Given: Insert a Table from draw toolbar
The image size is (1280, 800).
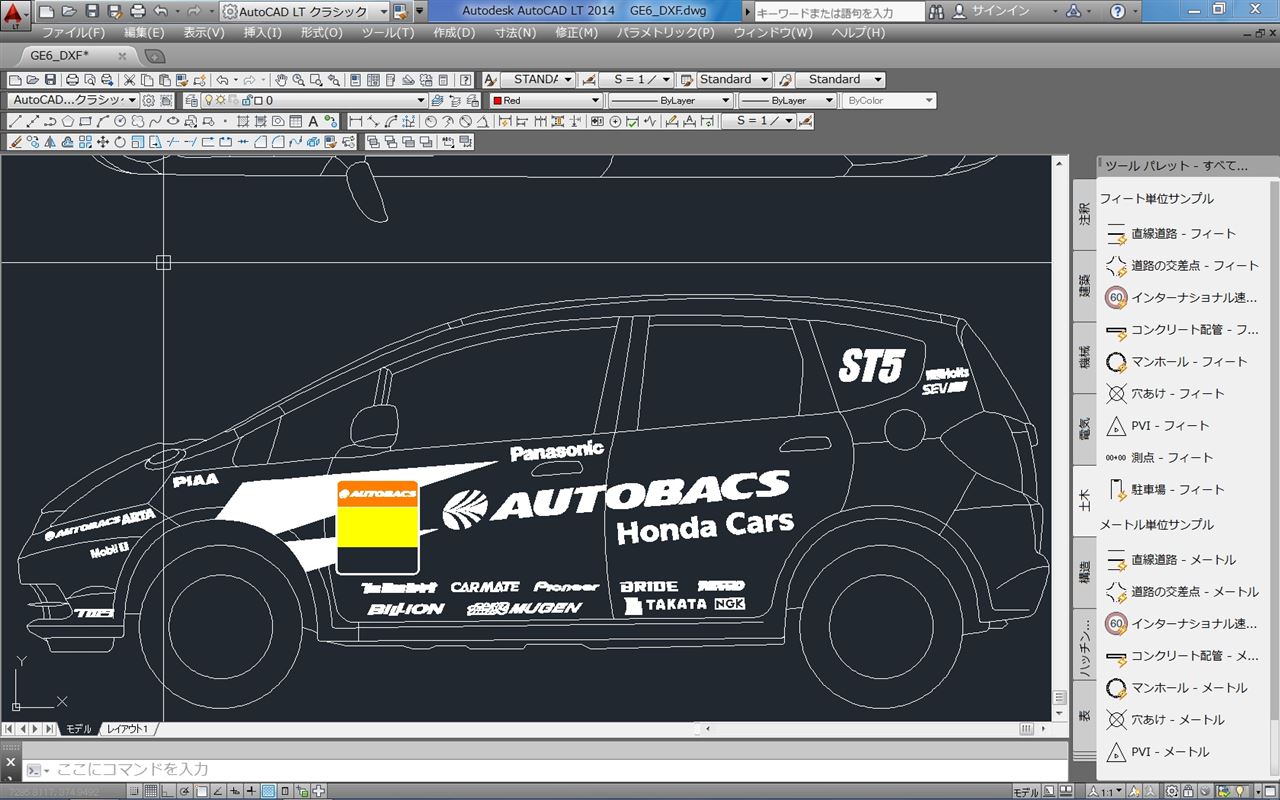Looking at the screenshot, I should (296, 121).
